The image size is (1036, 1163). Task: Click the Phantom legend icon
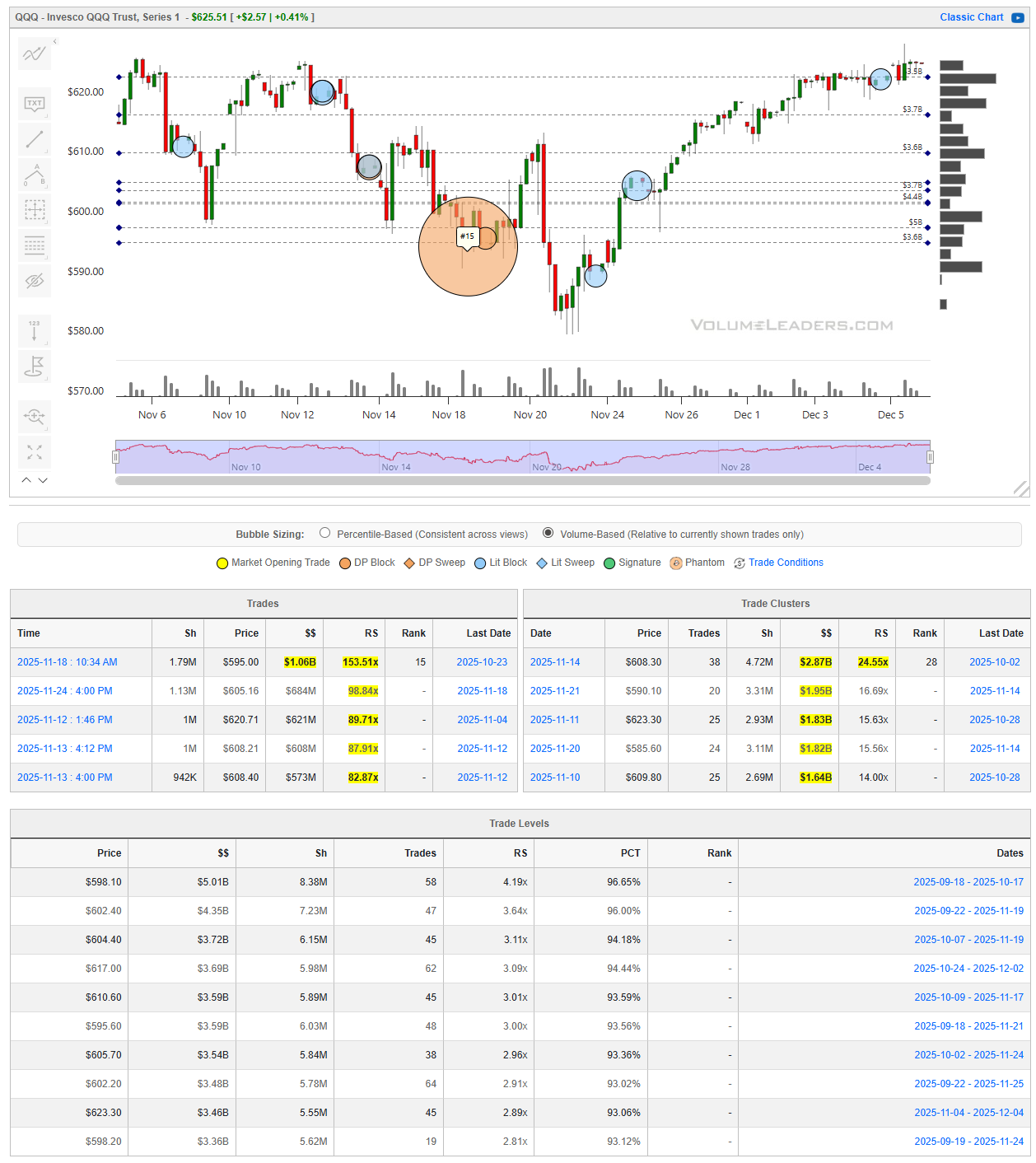676,563
